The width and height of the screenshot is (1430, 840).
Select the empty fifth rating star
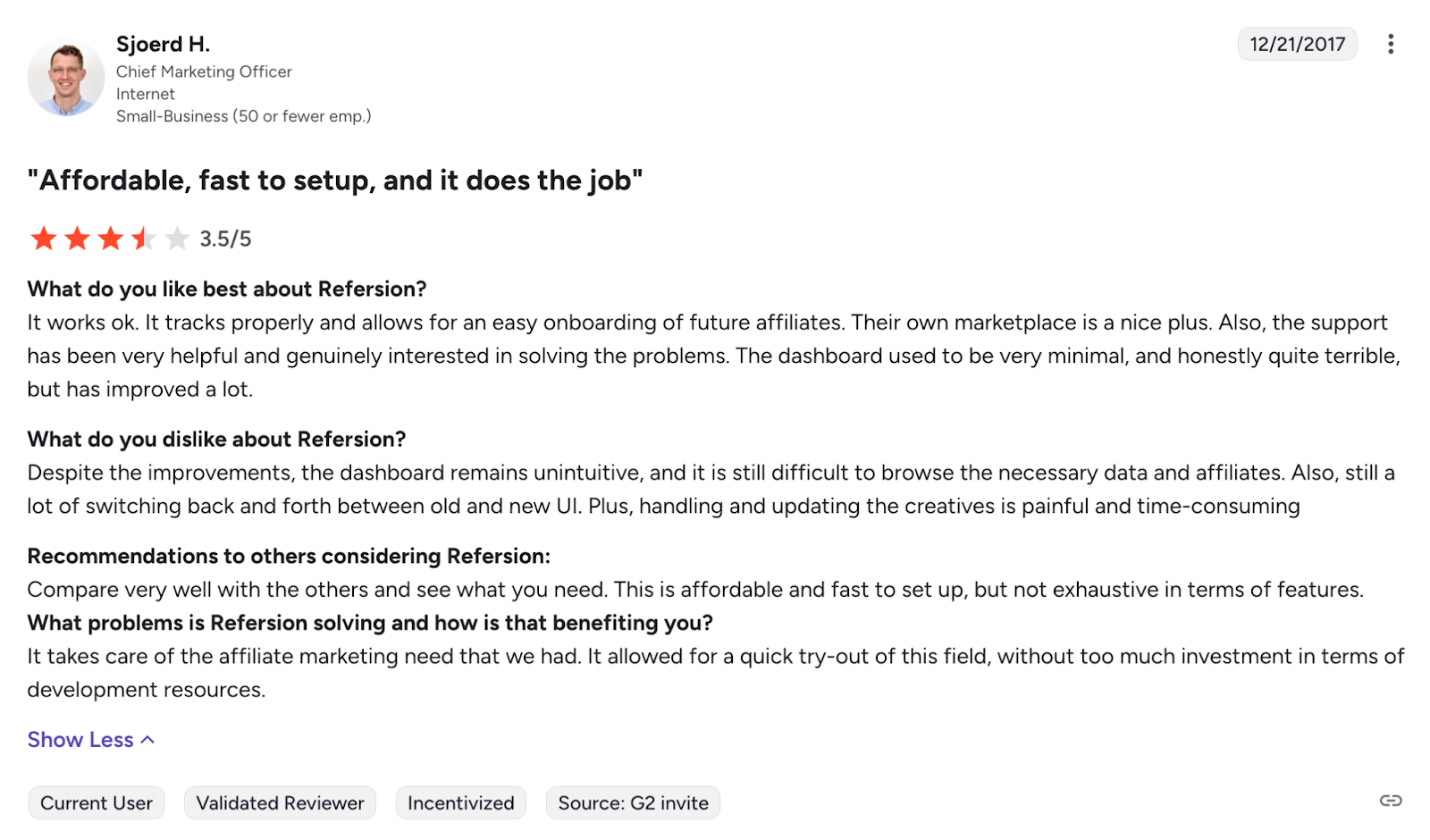coord(175,239)
